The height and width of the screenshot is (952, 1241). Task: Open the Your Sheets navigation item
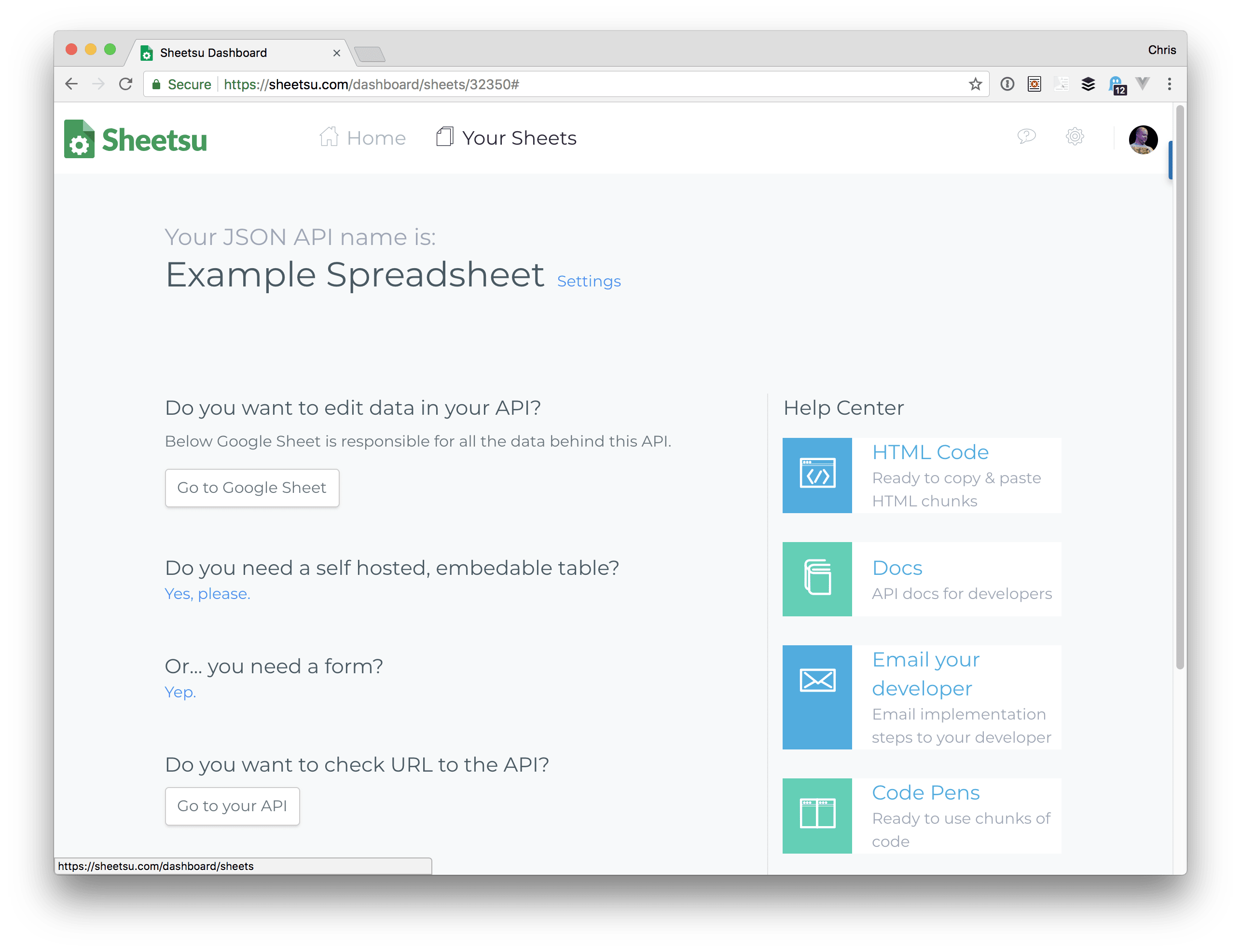[x=506, y=138]
